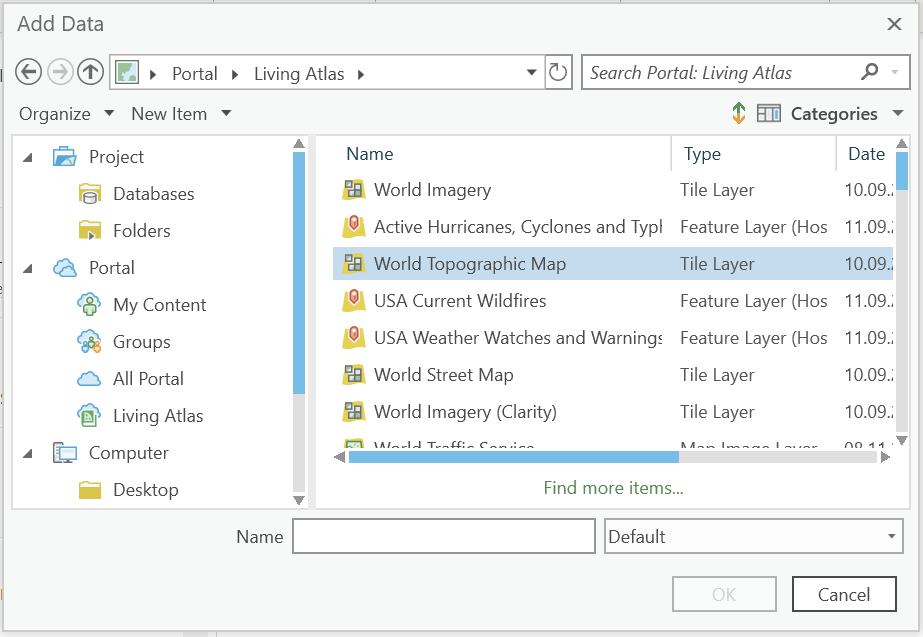The width and height of the screenshot is (923, 637).
Task: Close the Add Data dialog
Action: coord(894,24)
